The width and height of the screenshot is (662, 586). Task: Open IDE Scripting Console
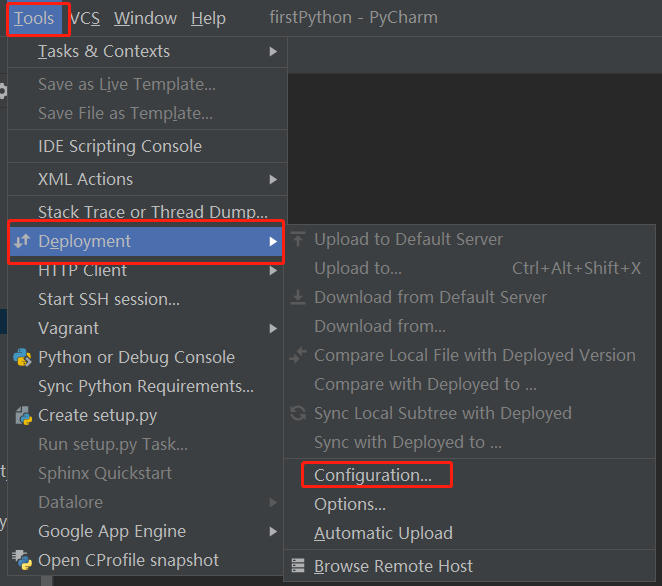point(147,146)
